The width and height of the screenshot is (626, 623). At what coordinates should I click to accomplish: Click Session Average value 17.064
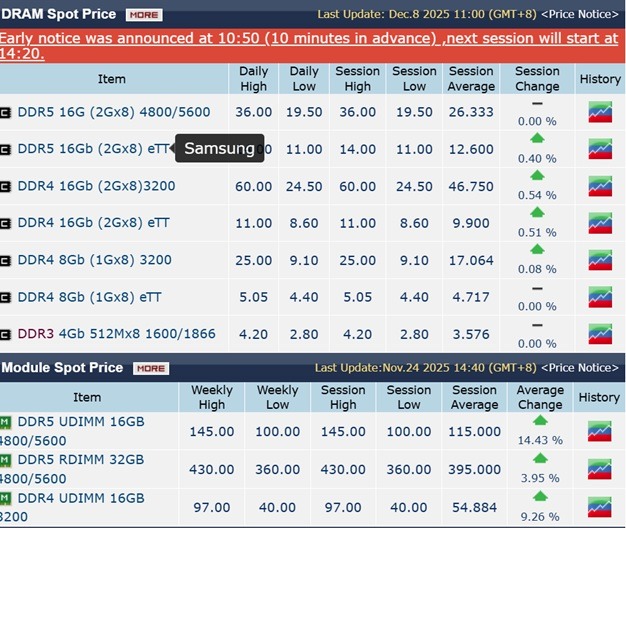(x=471, y=260)
